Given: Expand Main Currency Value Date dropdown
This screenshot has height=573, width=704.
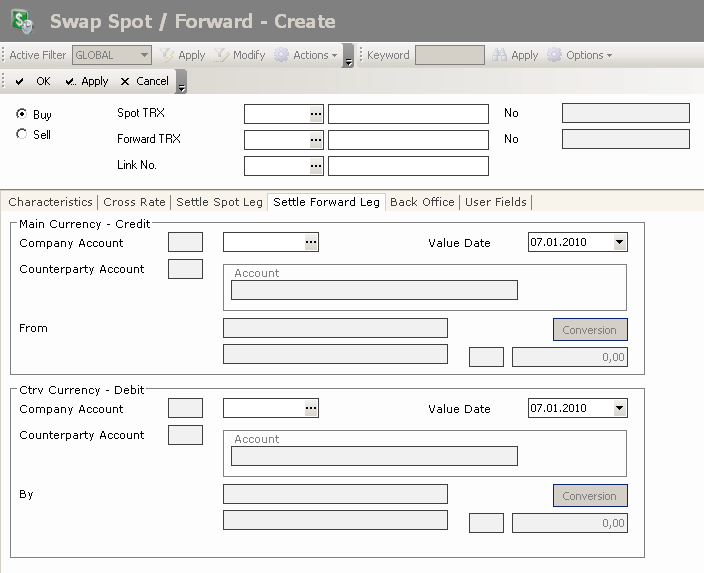Looking at the screenshot, I should [620, 242].
